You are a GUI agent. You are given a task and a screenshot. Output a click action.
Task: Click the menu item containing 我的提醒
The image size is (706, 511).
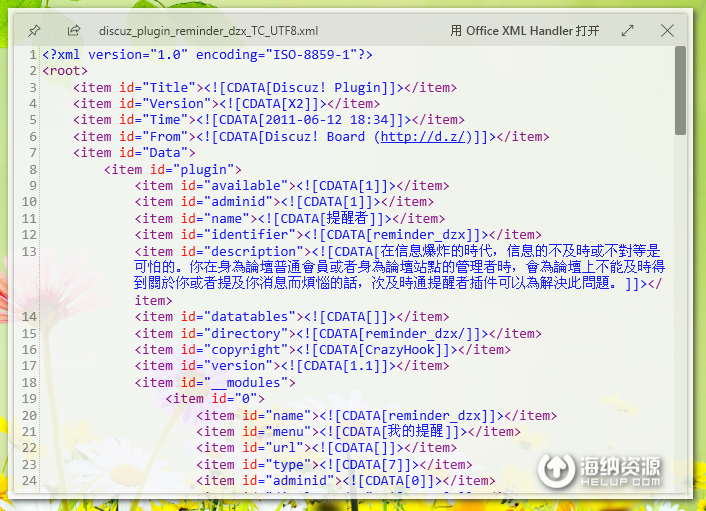click(358, 431)
